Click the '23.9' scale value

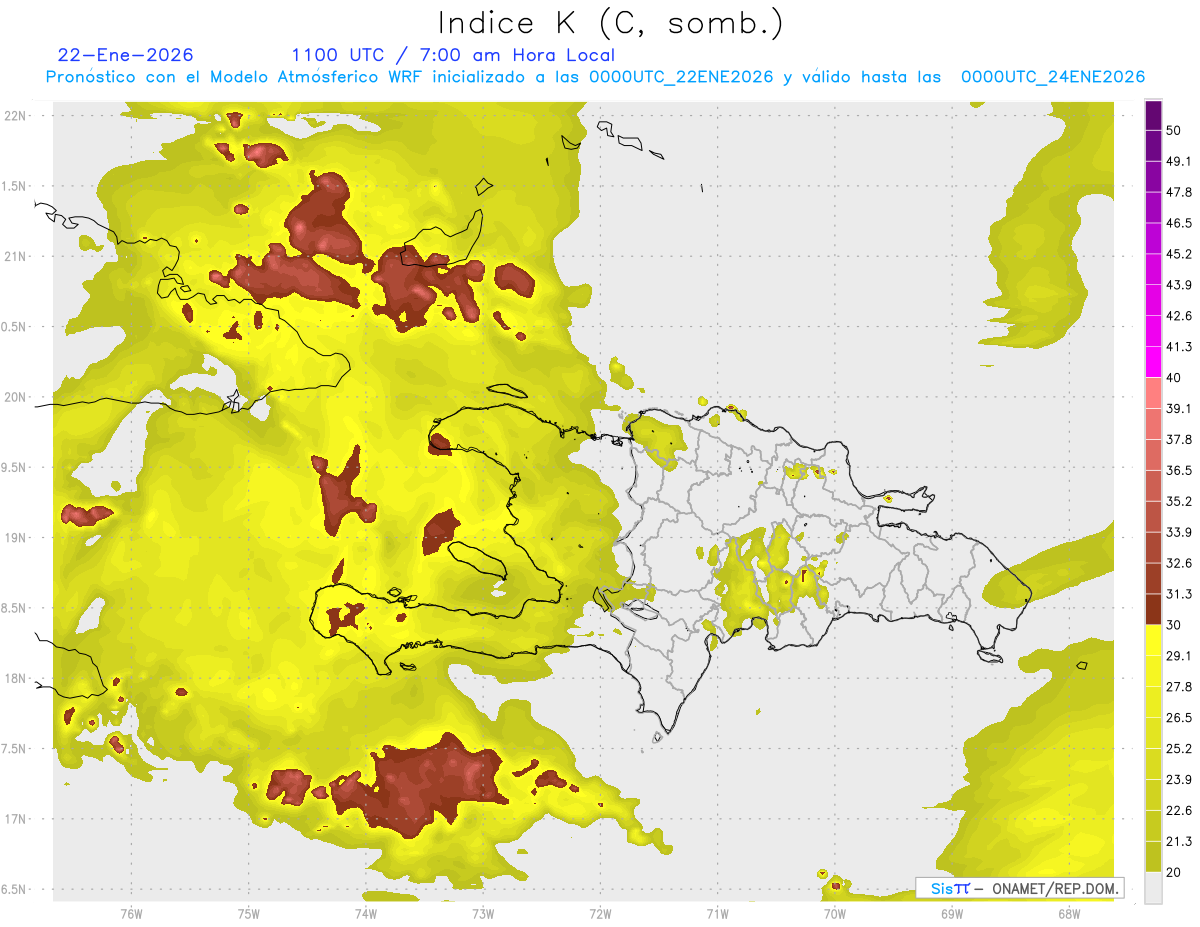(x=1179, y=780)
